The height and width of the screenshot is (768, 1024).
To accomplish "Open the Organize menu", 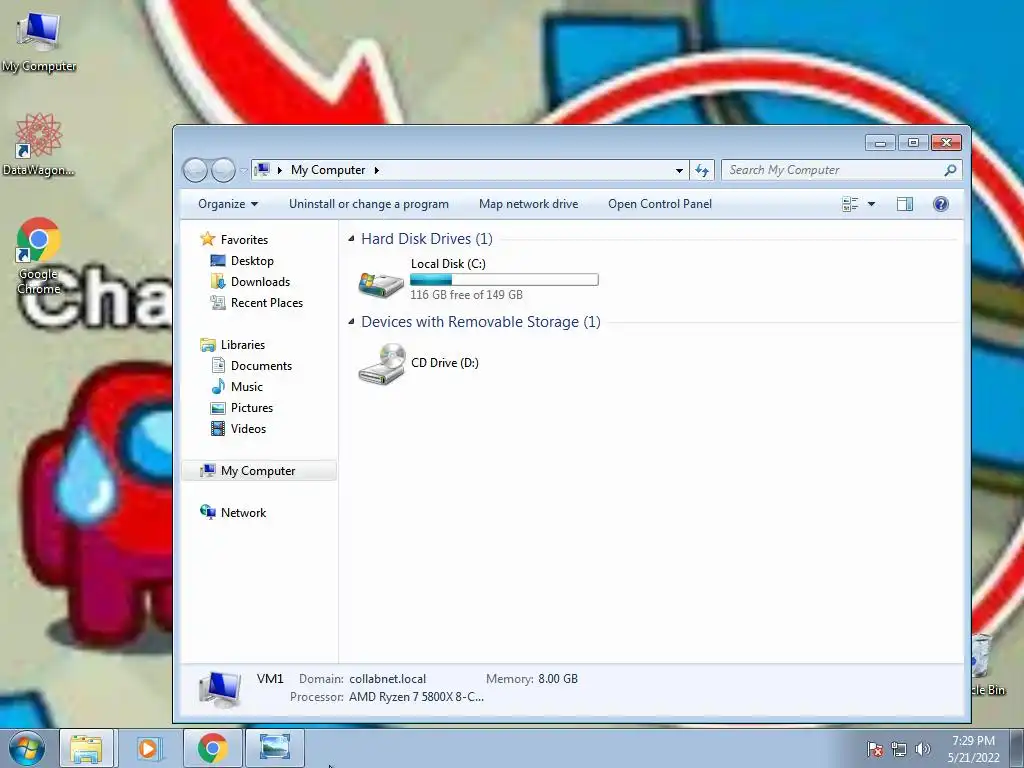I will pos(228,204).
